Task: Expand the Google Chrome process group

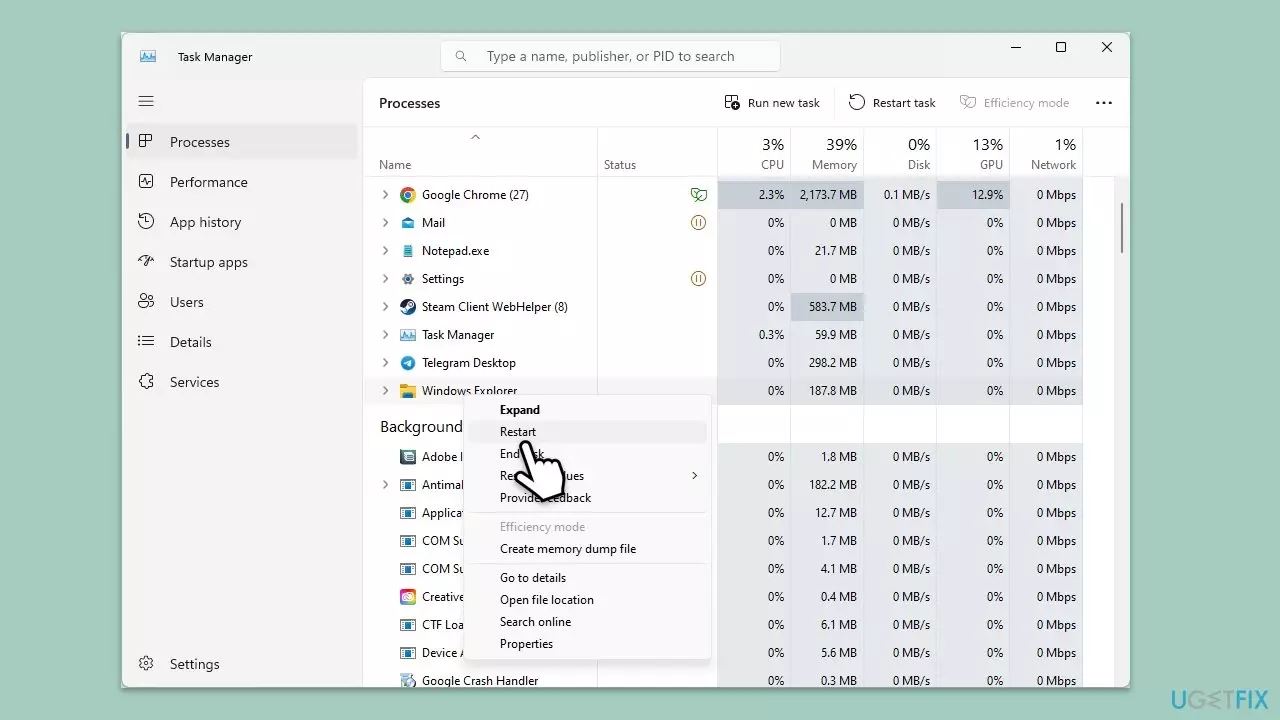Action: 385,194
